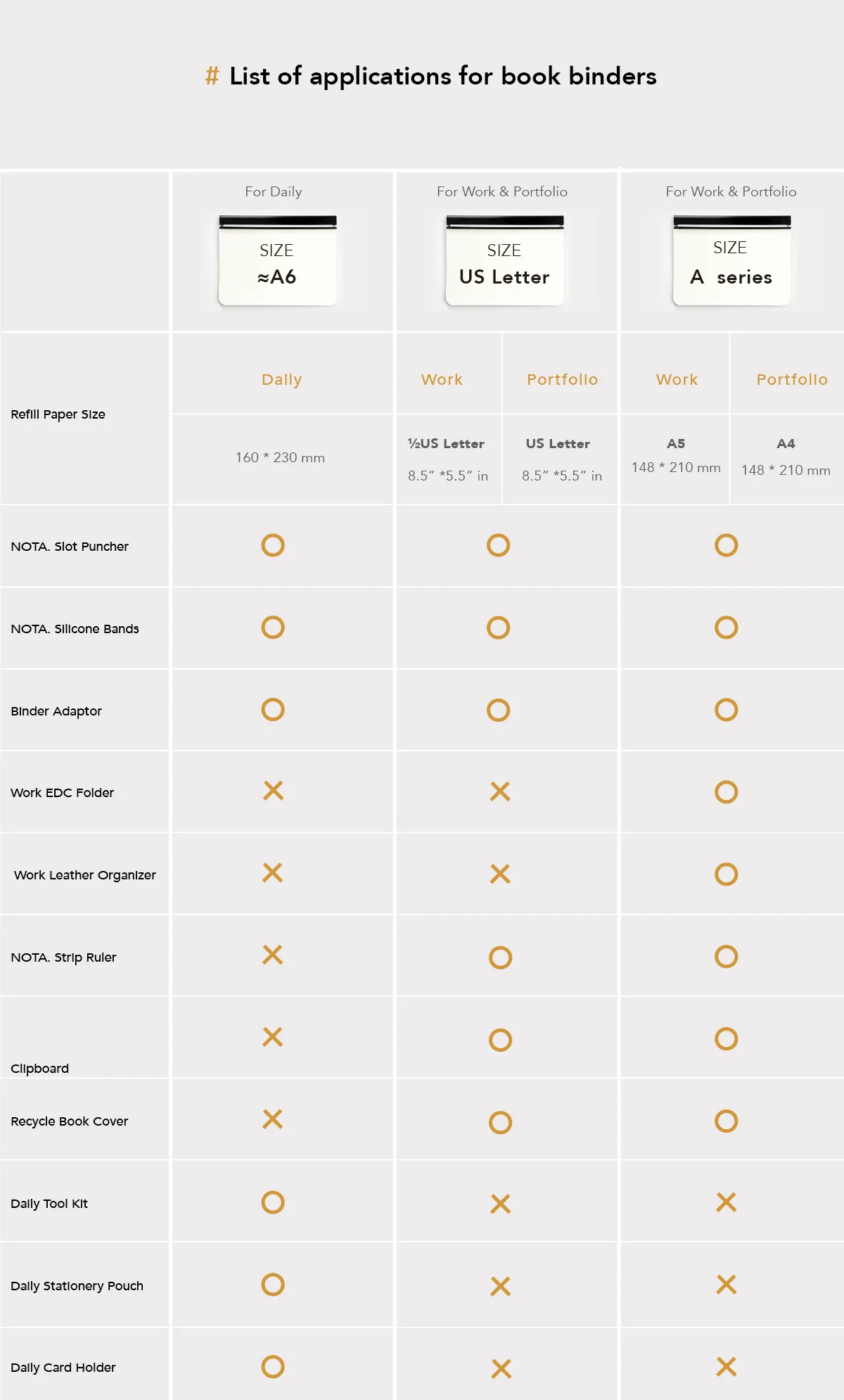This screenshot has height=1400, width=844.
Task: Click the orange hash symbol in the title
Action: tap(212, 76)
